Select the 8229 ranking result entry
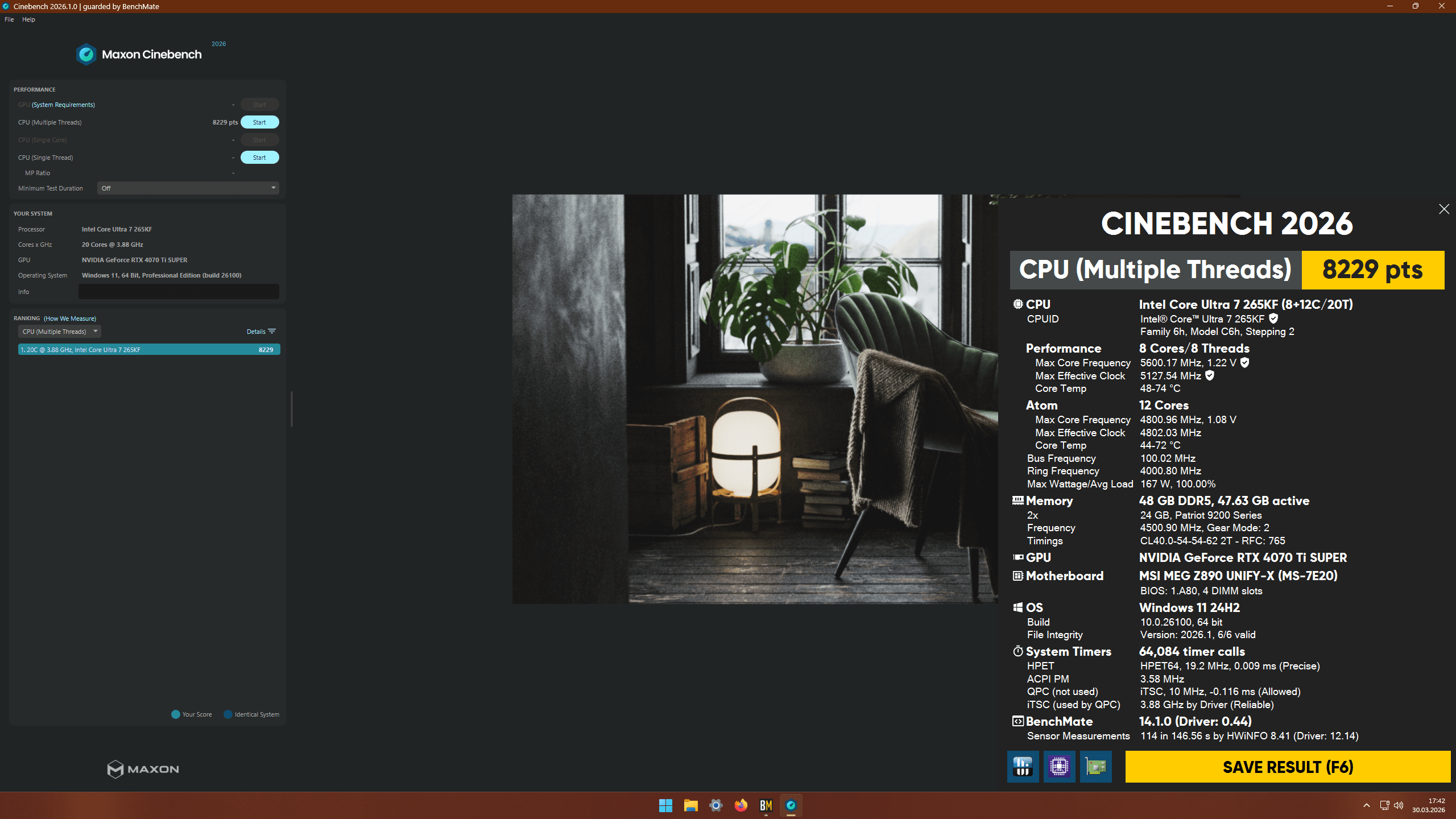The height and width of the screenshot is (819, 1456). [148, 349]
